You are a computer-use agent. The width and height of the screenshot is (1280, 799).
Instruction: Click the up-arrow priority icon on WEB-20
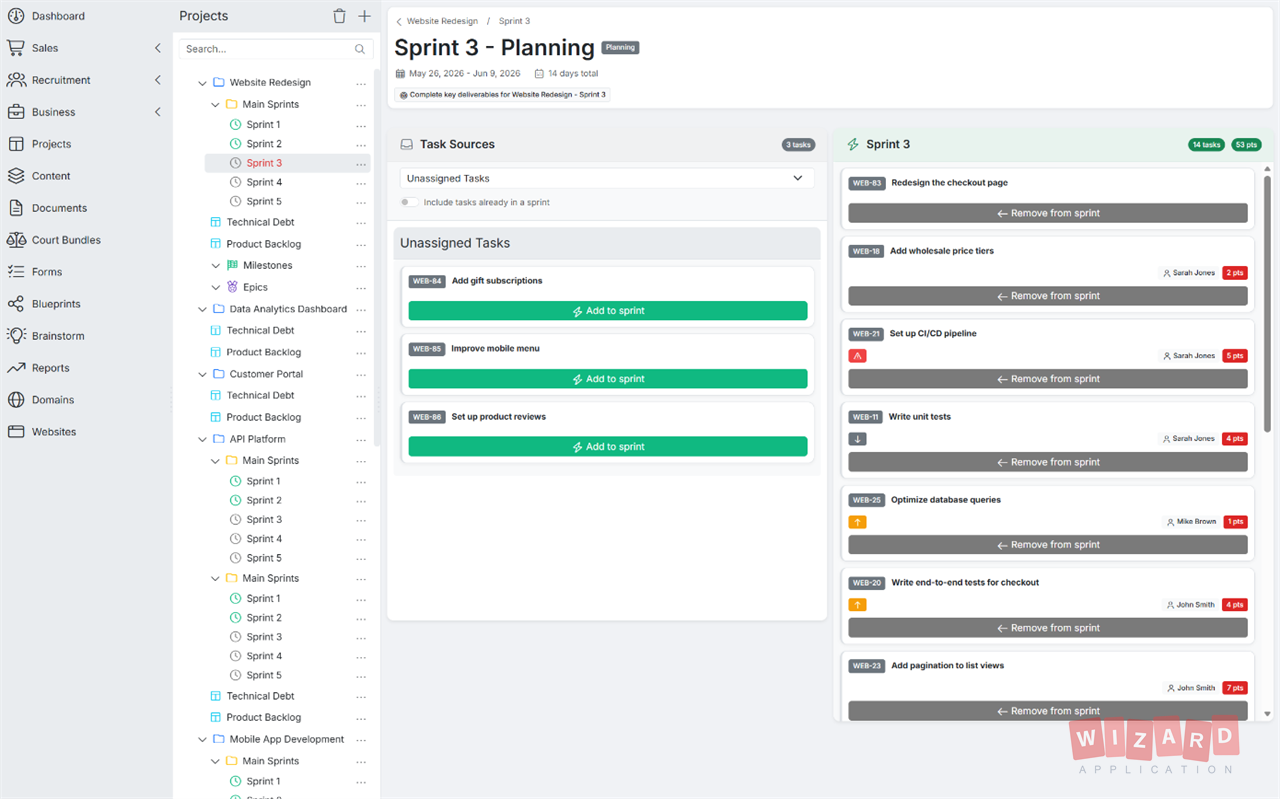point(857,605)
